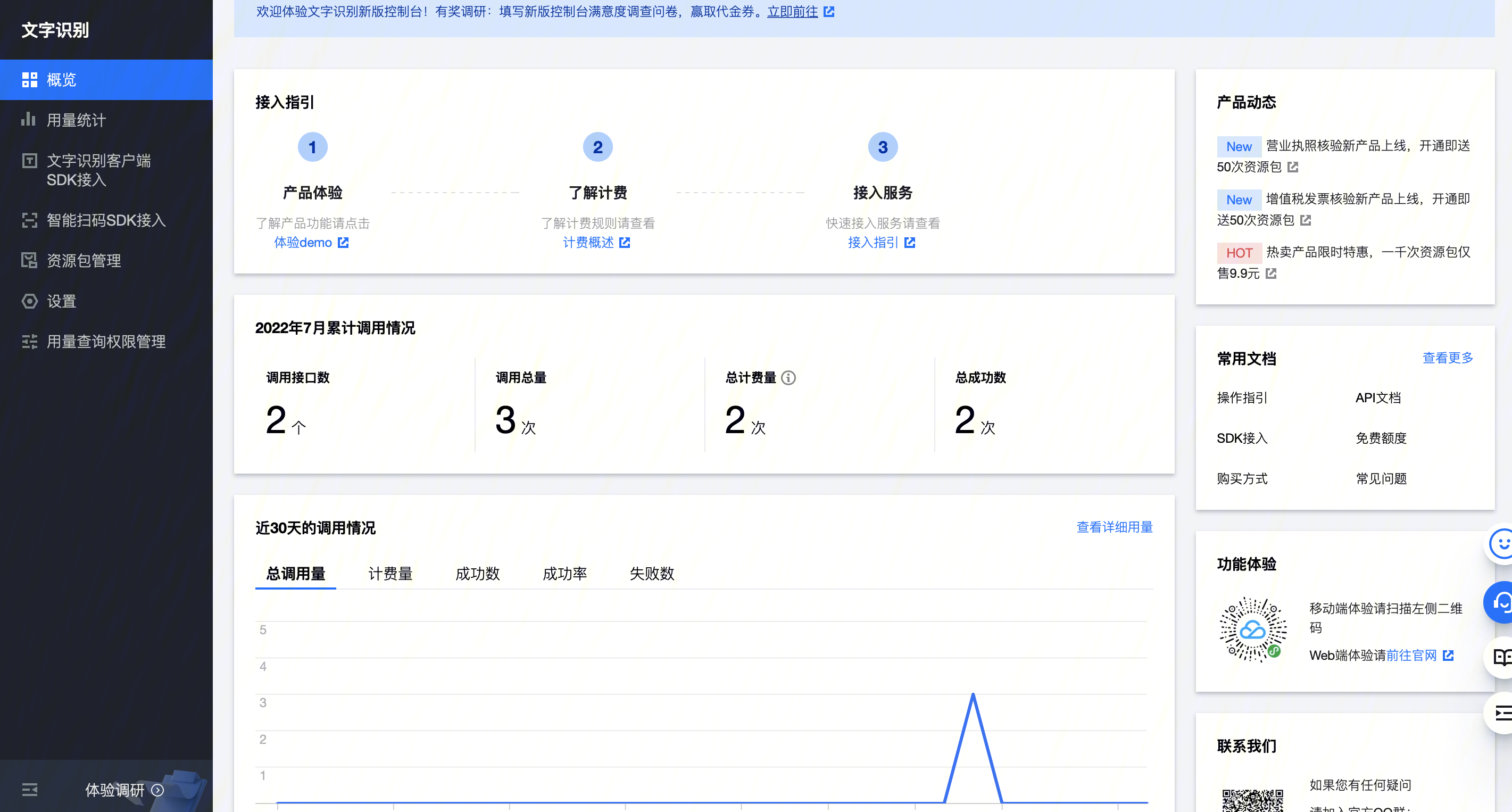
Task: Click the 用量统计 bar chart icon
Action: [29, 120]
